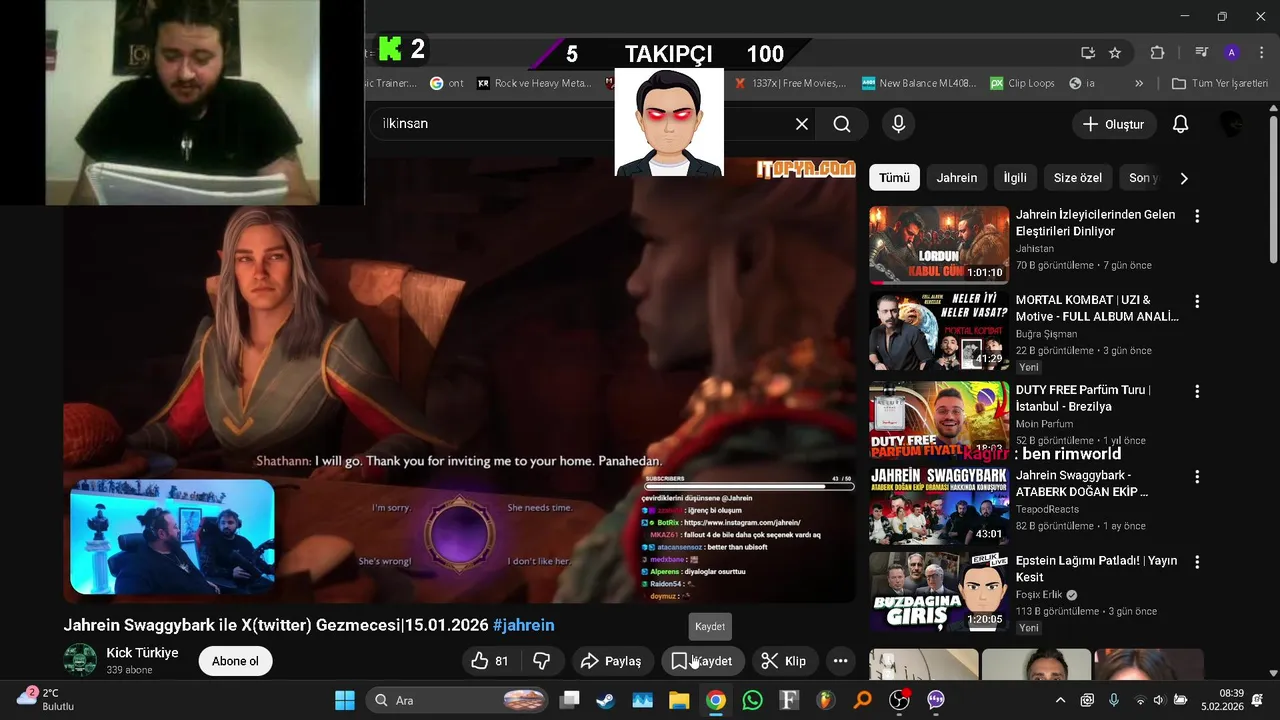Open the volume speaker tray icon

coord(1159,700)
